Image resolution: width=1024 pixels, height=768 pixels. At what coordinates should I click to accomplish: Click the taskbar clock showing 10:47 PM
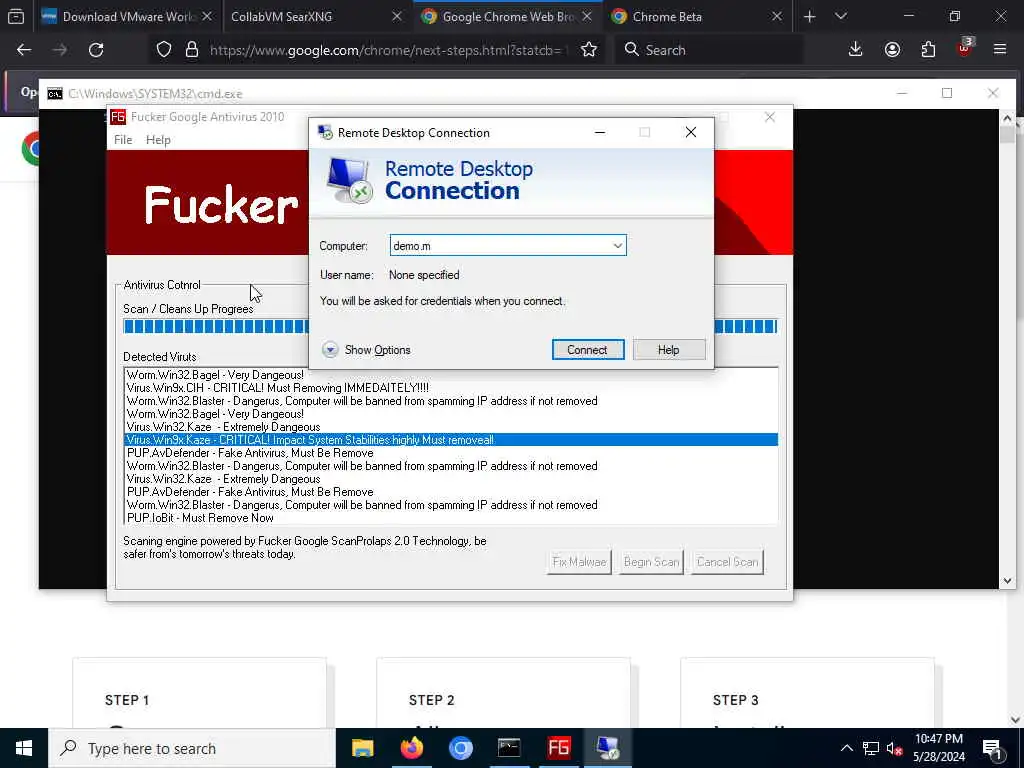pos(938,748)
